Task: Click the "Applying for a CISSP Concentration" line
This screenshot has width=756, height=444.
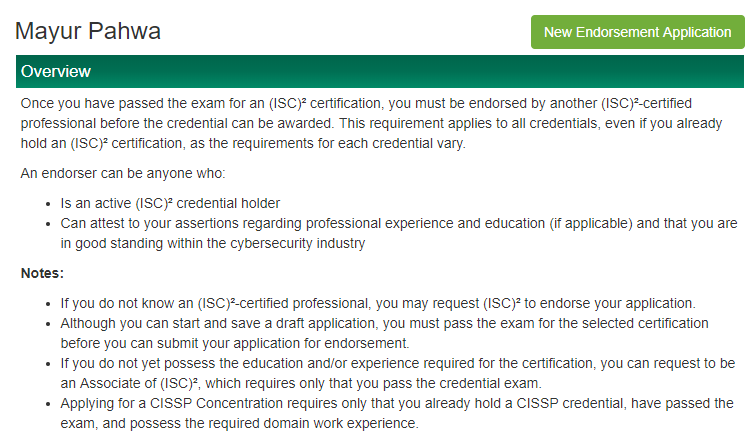Action: 397,403
